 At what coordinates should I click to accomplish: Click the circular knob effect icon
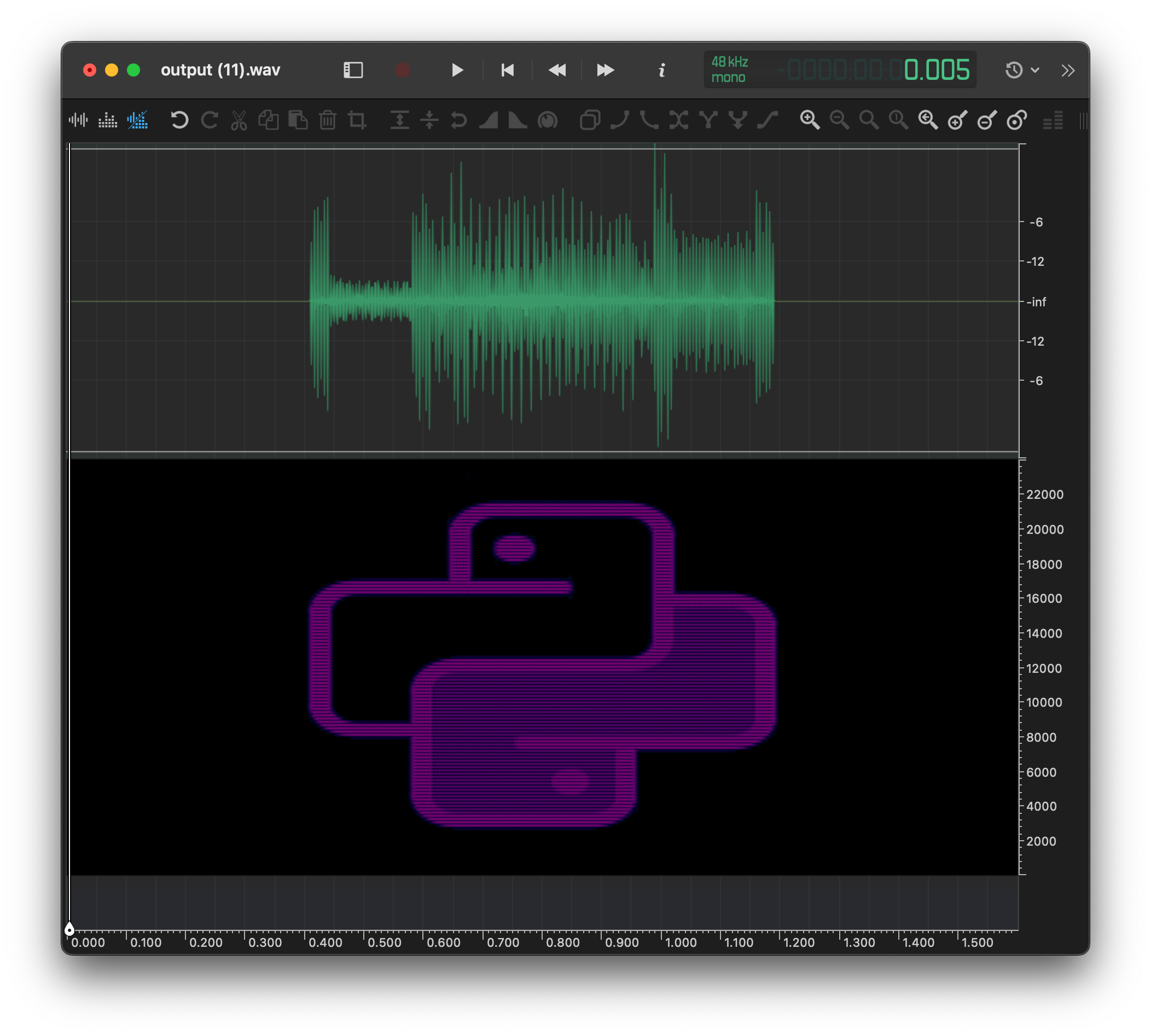(548, 120)
